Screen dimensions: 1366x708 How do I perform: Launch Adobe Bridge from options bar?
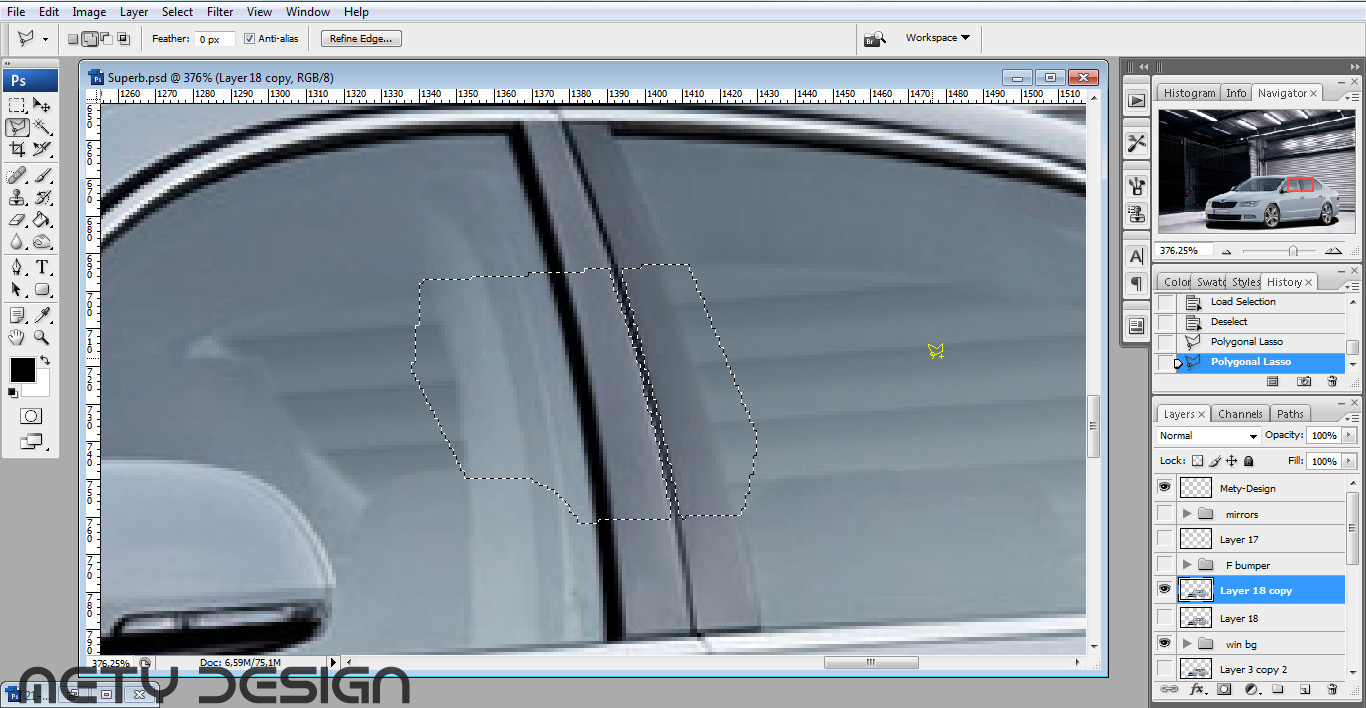pyautogui.click(x=874, y=39)
